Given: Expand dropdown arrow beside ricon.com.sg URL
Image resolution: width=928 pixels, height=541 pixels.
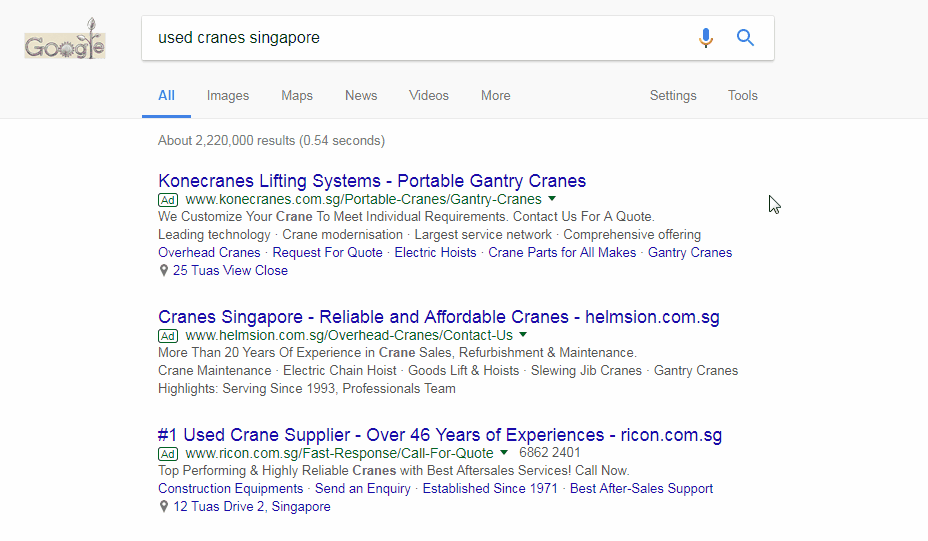Looking at the screenshot, I should click(x=504, y=453).
